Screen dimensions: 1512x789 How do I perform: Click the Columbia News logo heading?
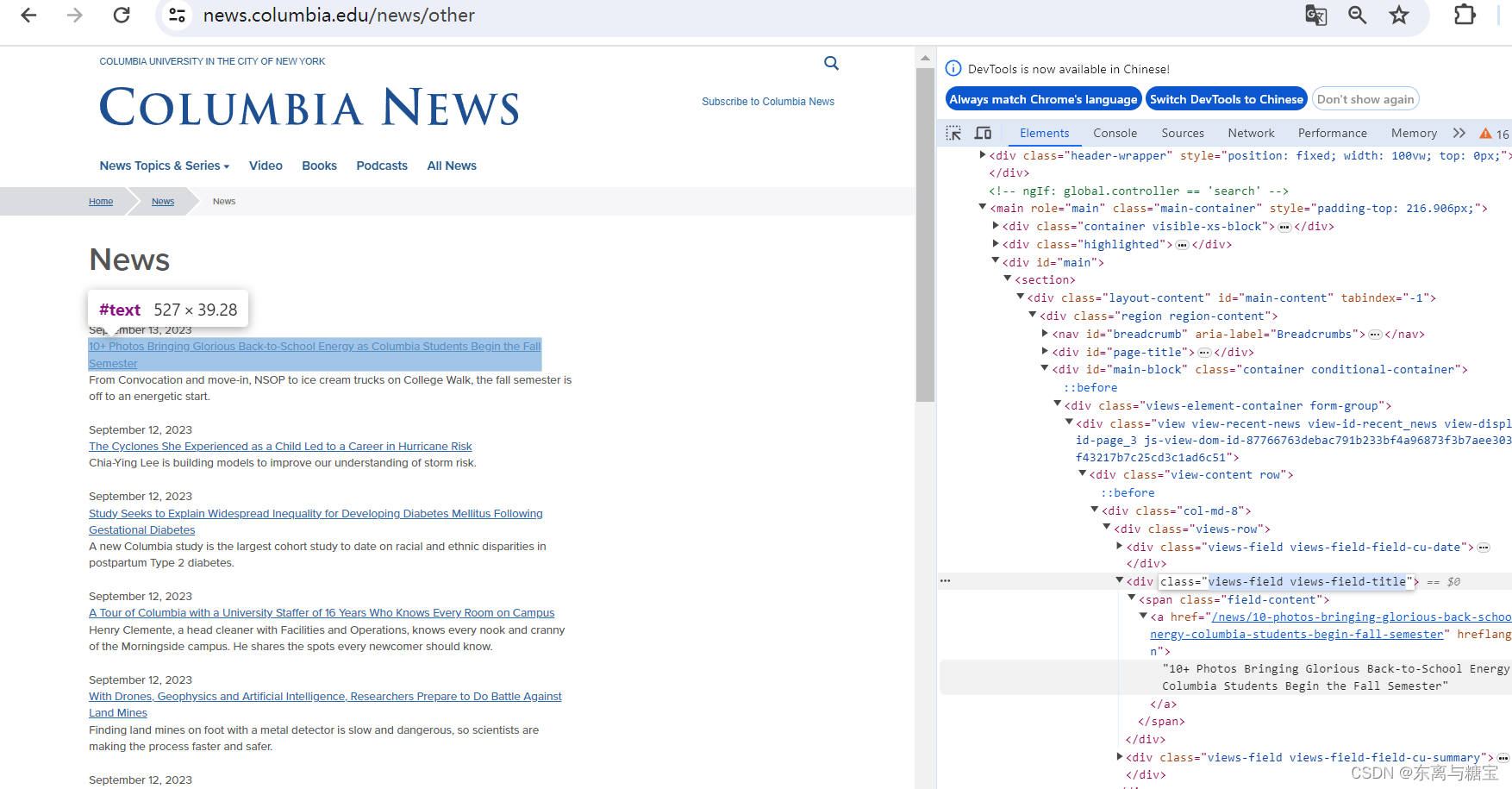[309, 108]
